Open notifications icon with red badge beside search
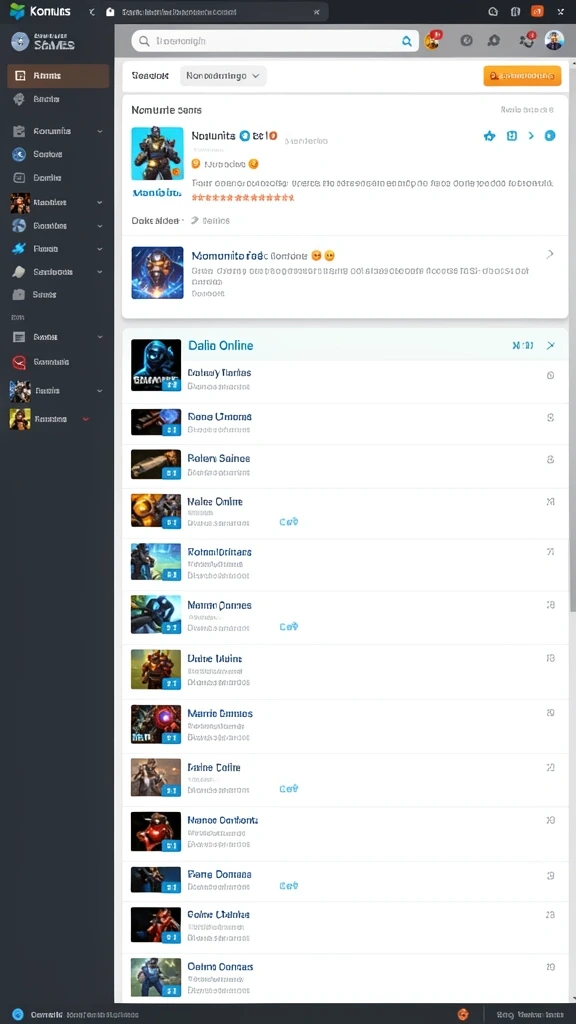 (432, 40)
